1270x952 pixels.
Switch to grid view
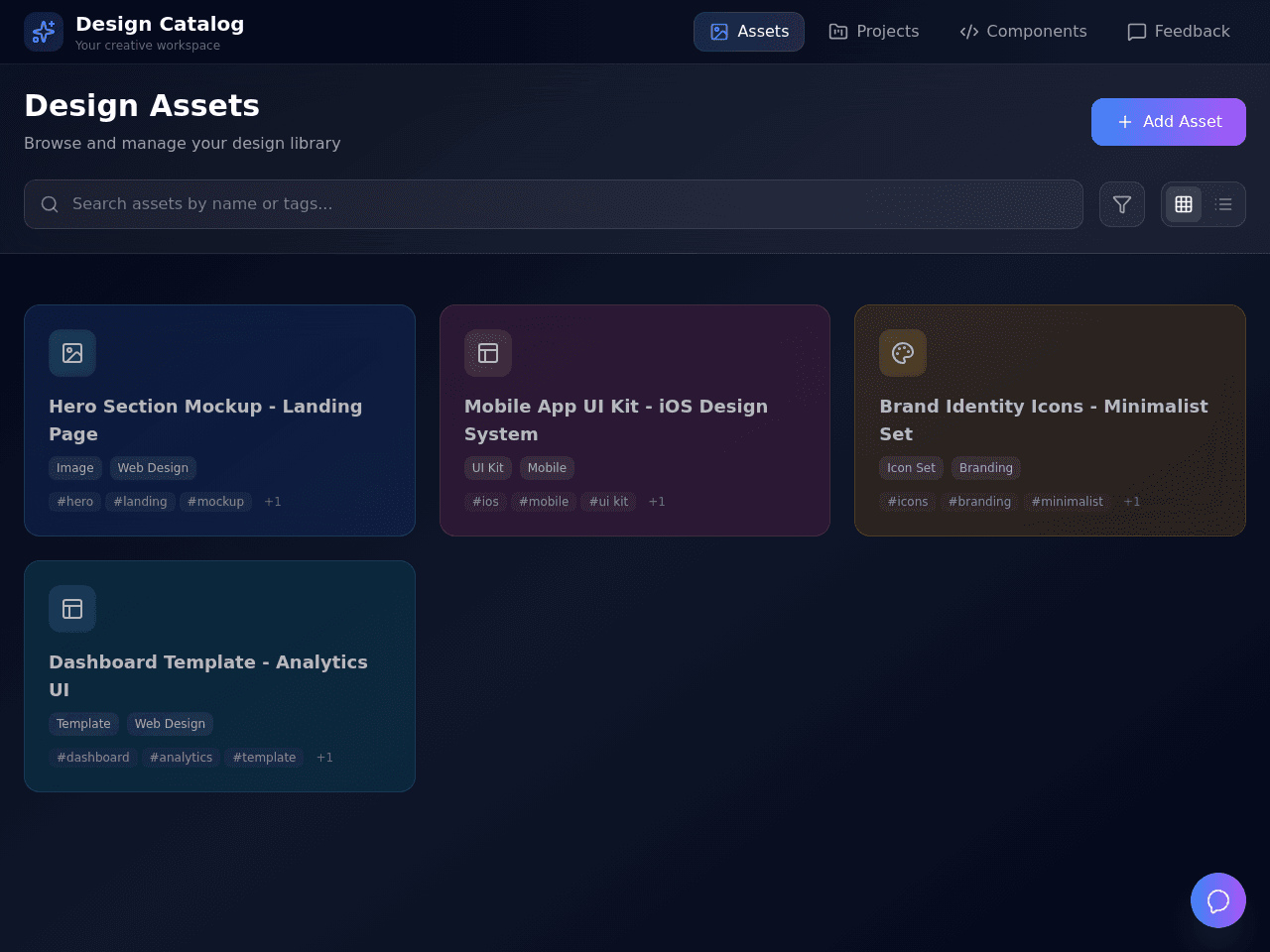(x=1184, y=204)
